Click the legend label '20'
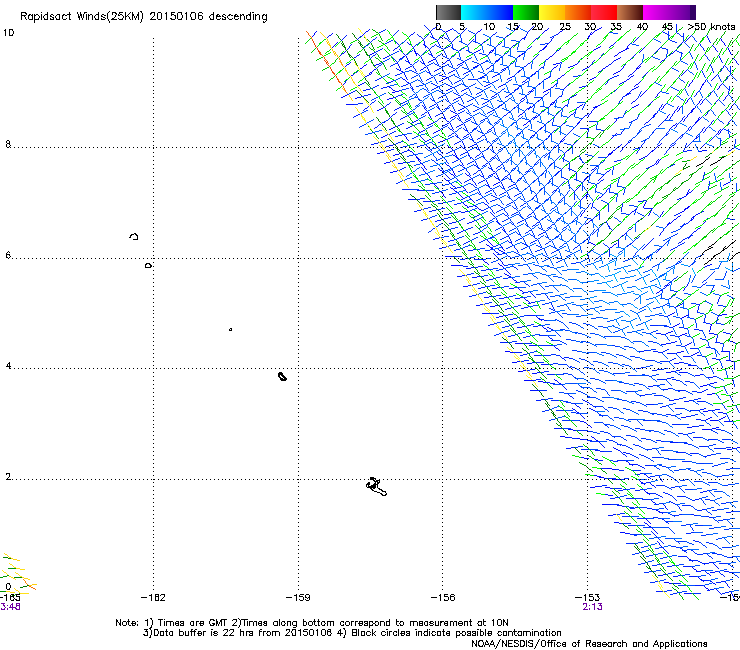The image size is (740, 650). click(x=538, y=27)
